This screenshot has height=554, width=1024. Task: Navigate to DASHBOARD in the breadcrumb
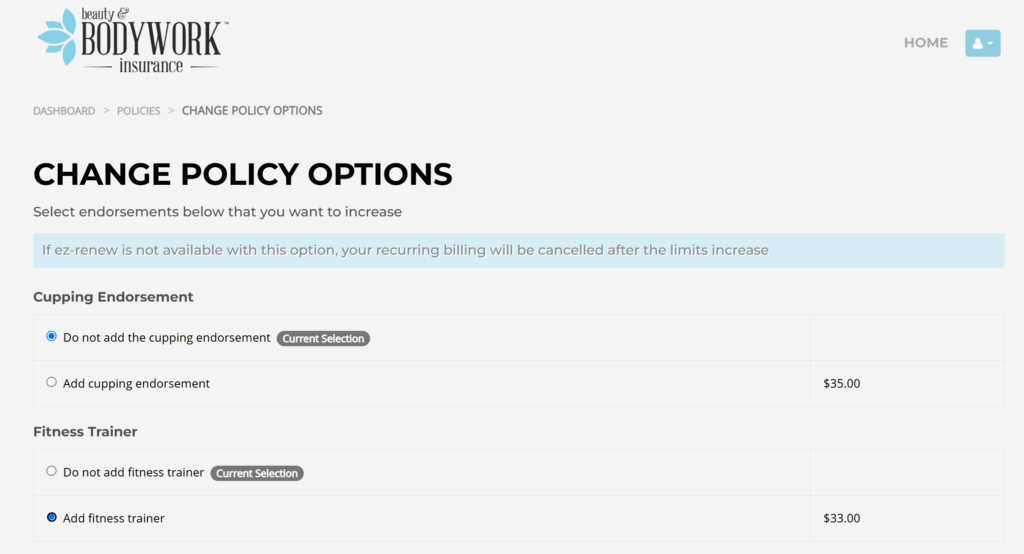pyautogui.click(x=64, y=111)
